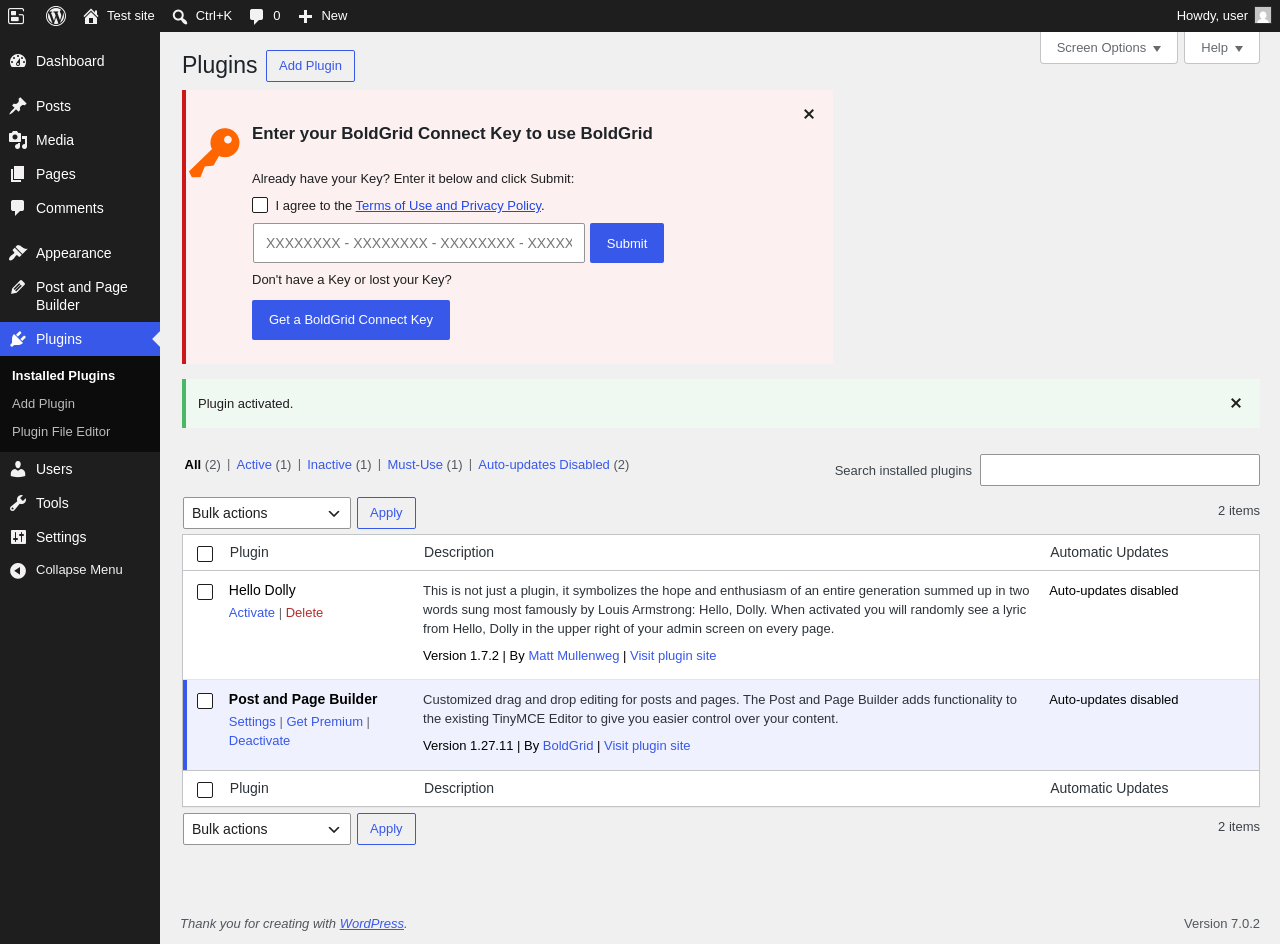Click the Post and Page Builder pencil icon
The width and height of the screenshot is (1280, 944).
click(x=18, y=287)
